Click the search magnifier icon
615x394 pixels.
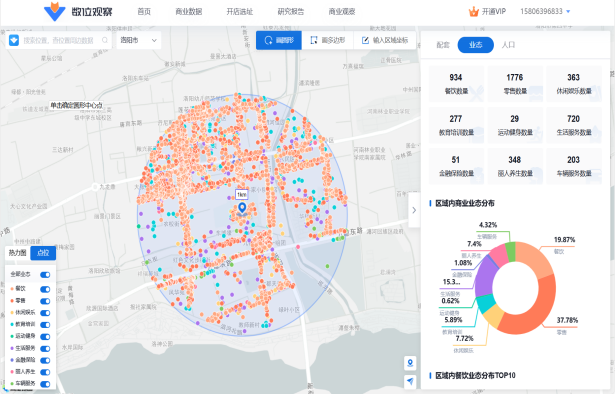[105, 40]
